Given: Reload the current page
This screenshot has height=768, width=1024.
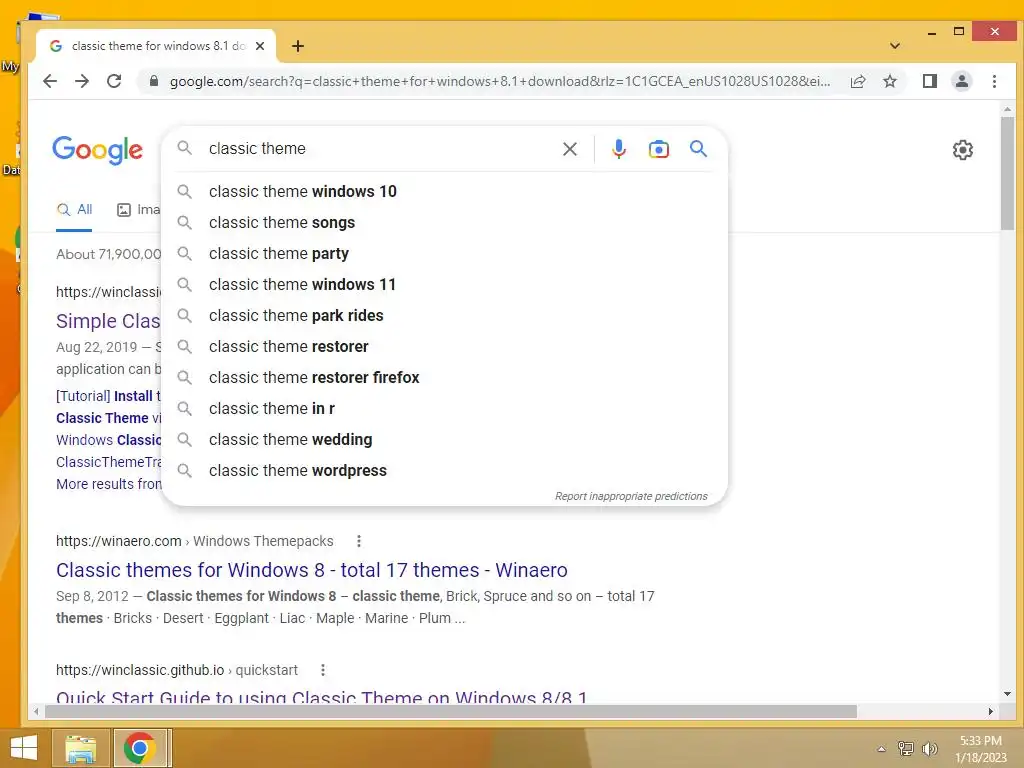Looking at the screenshot, I should [114, 81].
